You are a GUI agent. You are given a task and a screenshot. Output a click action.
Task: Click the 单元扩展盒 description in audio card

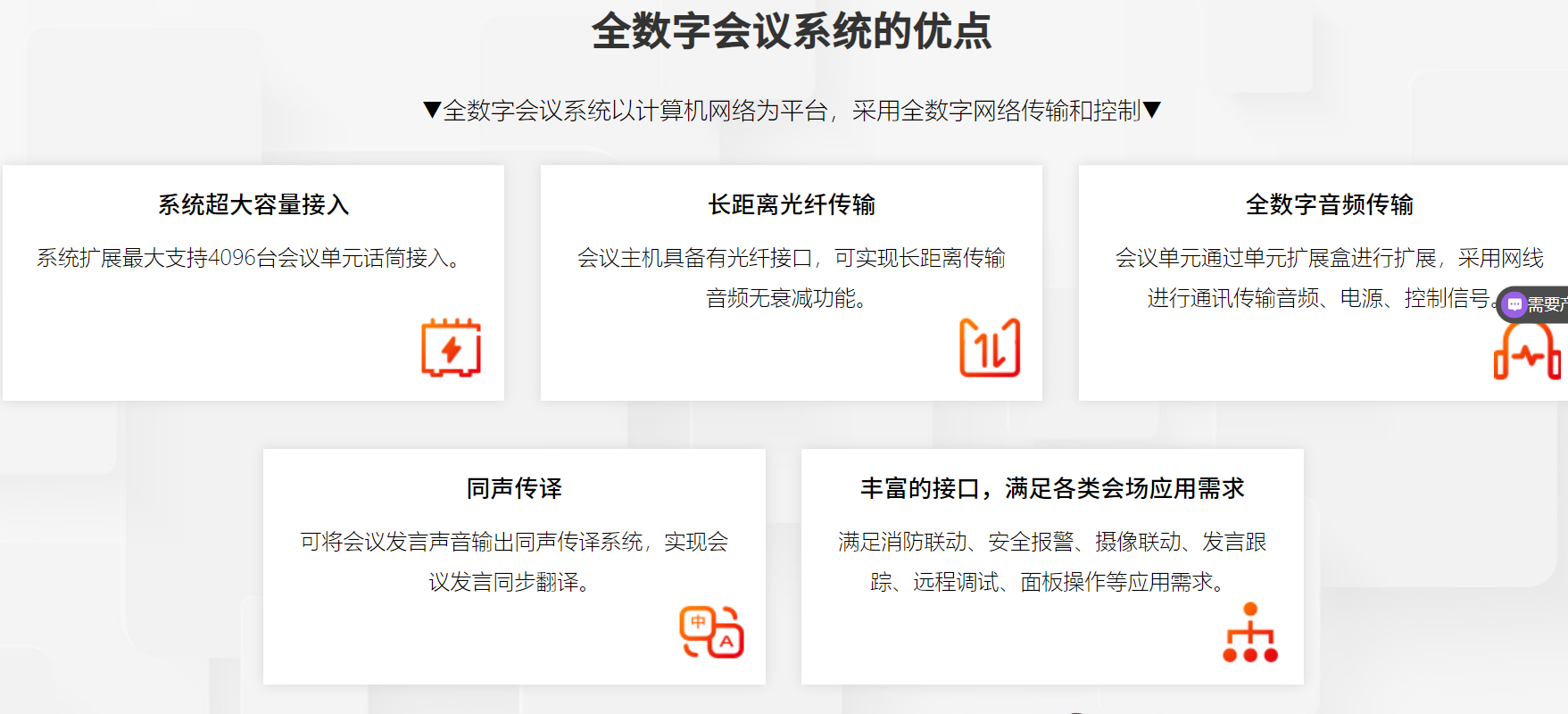[1329, 258]
